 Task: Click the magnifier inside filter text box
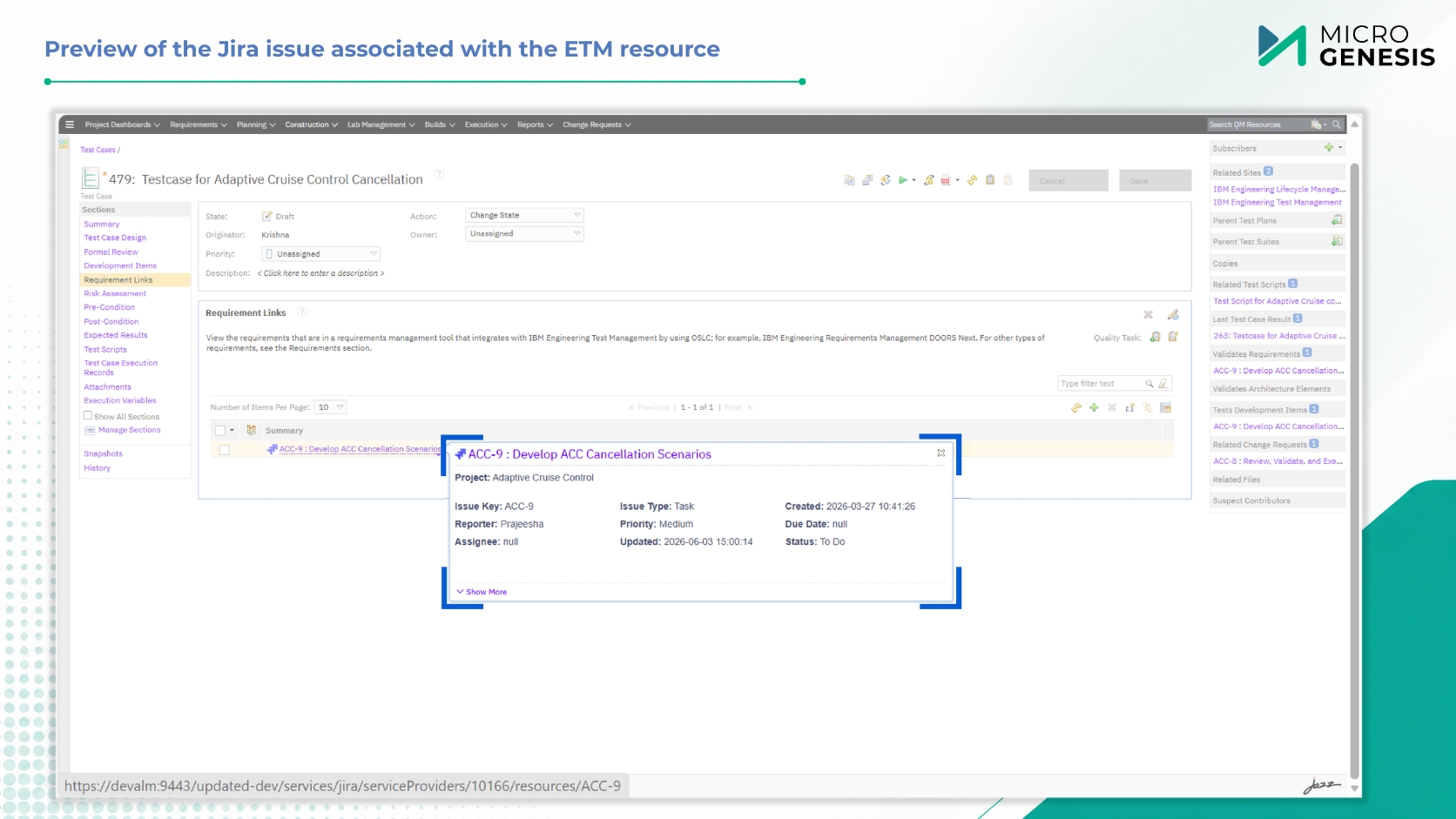[1149, 384]
